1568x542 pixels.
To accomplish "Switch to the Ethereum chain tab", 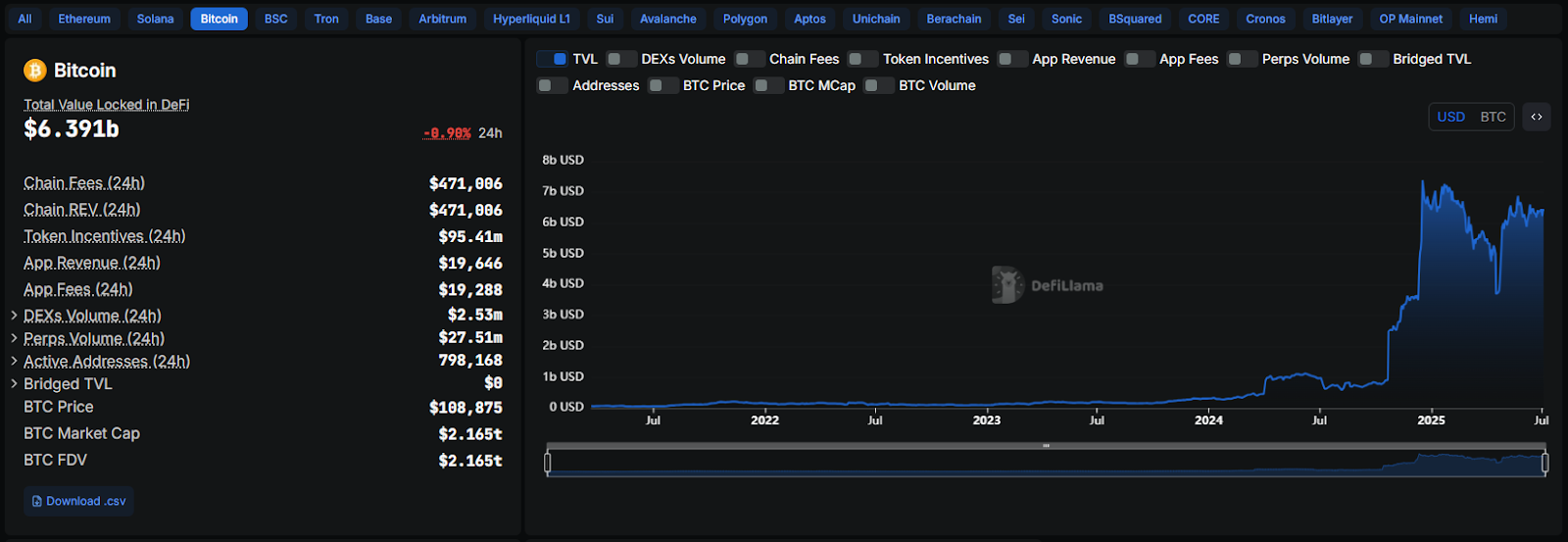I will coord(84,19).
